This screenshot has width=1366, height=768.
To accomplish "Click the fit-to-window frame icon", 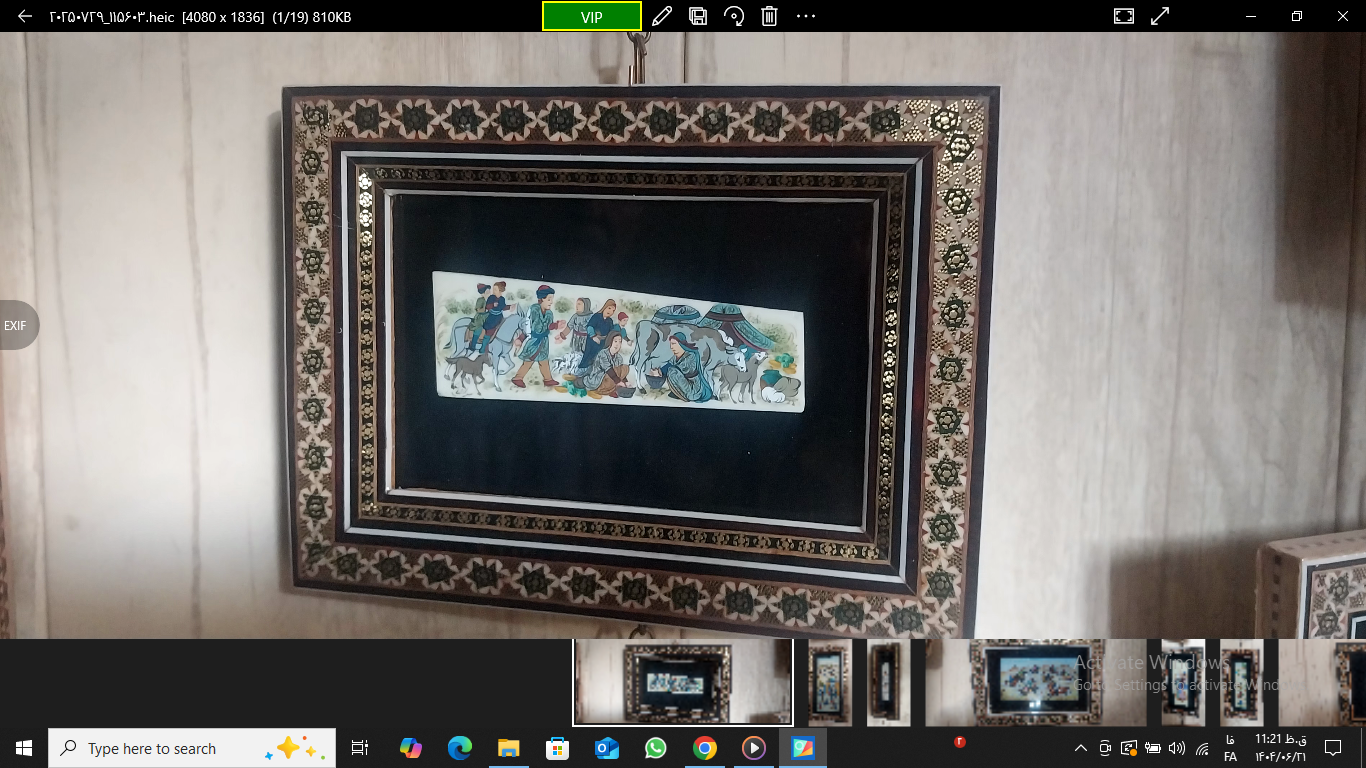I will click(1124, 16).
